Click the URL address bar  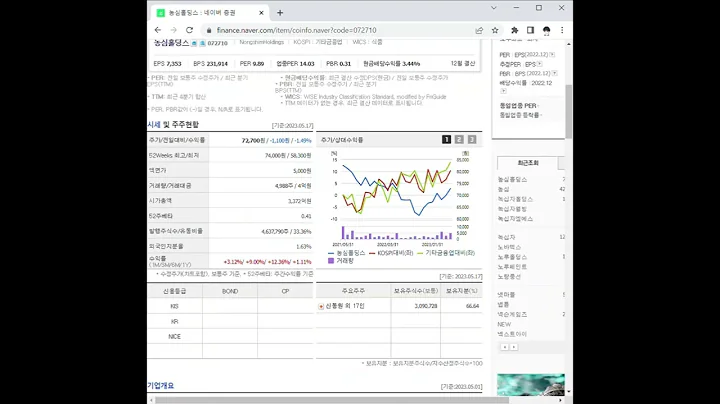(340, 30)
